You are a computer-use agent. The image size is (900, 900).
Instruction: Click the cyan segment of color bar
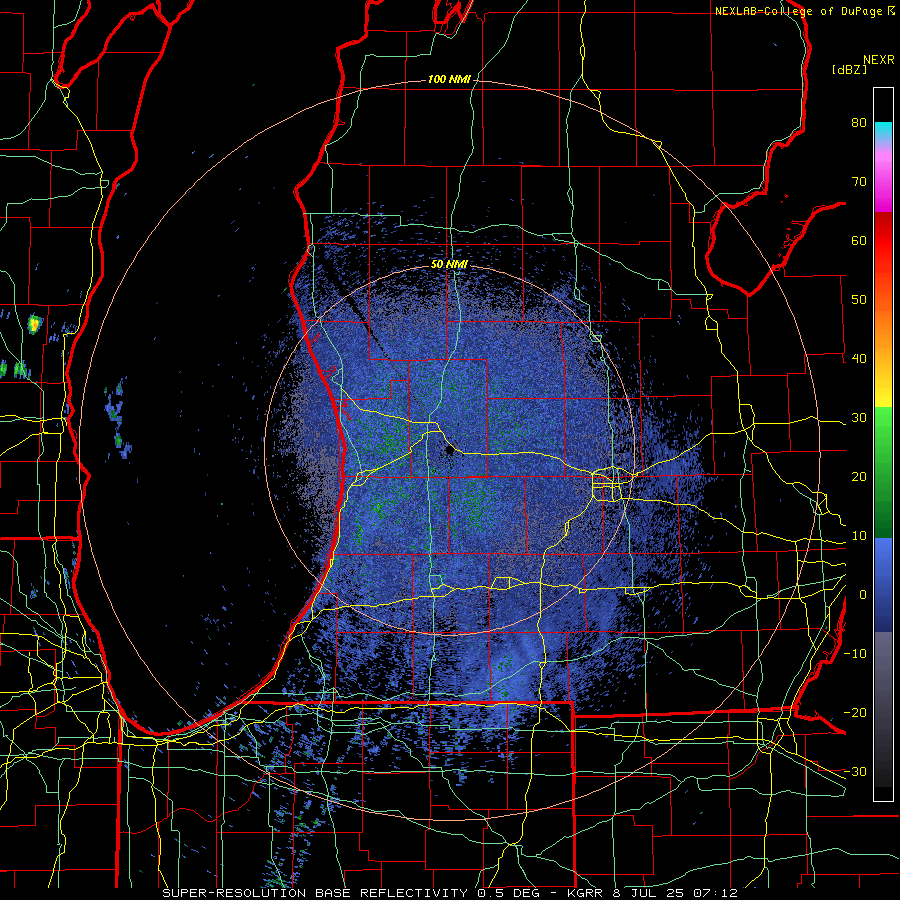point(883,131)
